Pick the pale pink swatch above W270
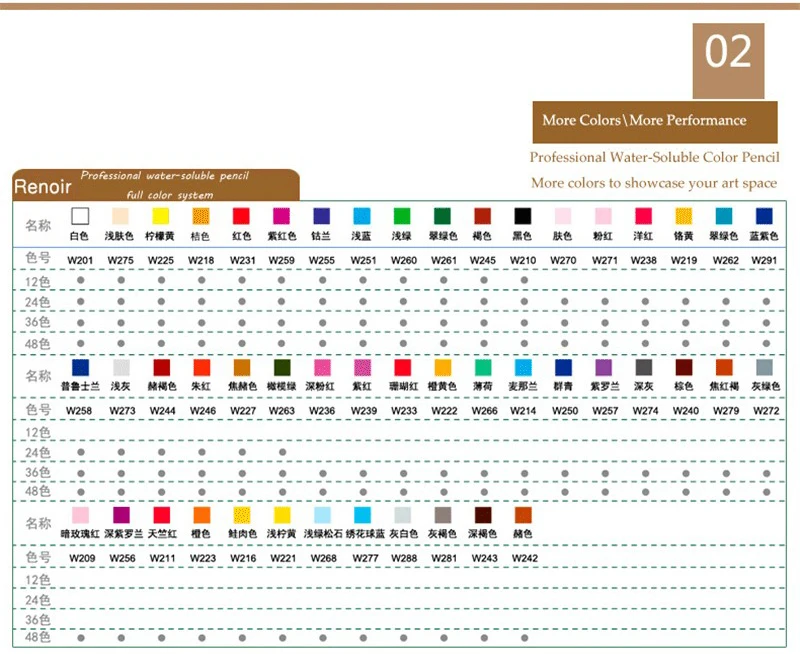Viewport: 800px width, 654px height. click(x=563, y=216)
